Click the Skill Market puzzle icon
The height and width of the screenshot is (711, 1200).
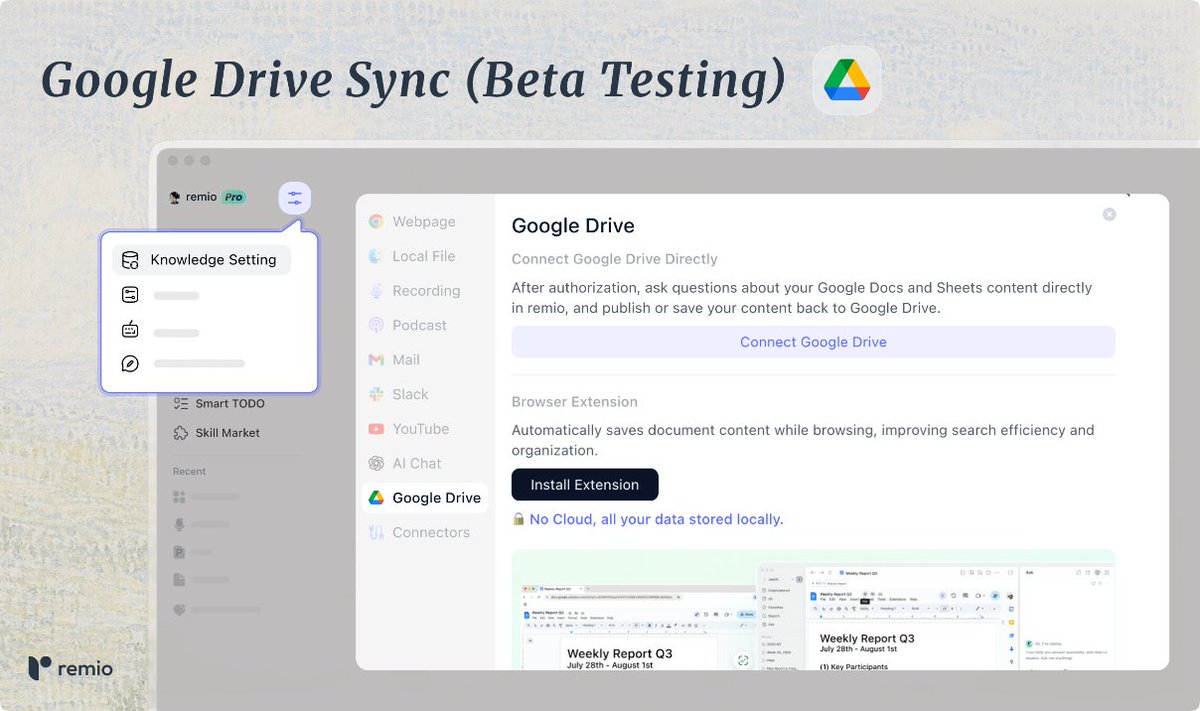(x=181, y=433)
